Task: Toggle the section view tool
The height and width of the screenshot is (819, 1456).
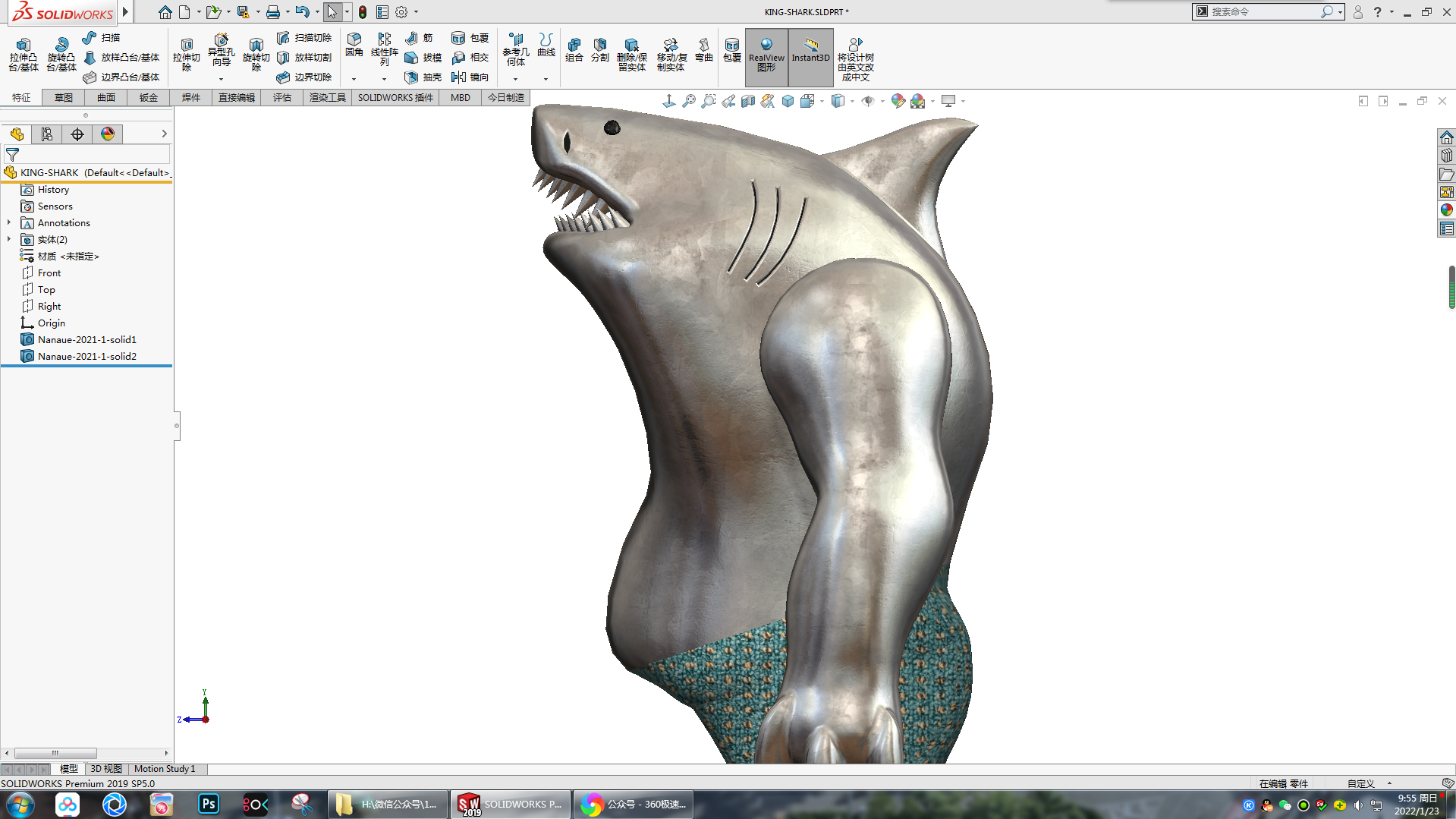Action: pyautogui.click(x=748, y=101)
